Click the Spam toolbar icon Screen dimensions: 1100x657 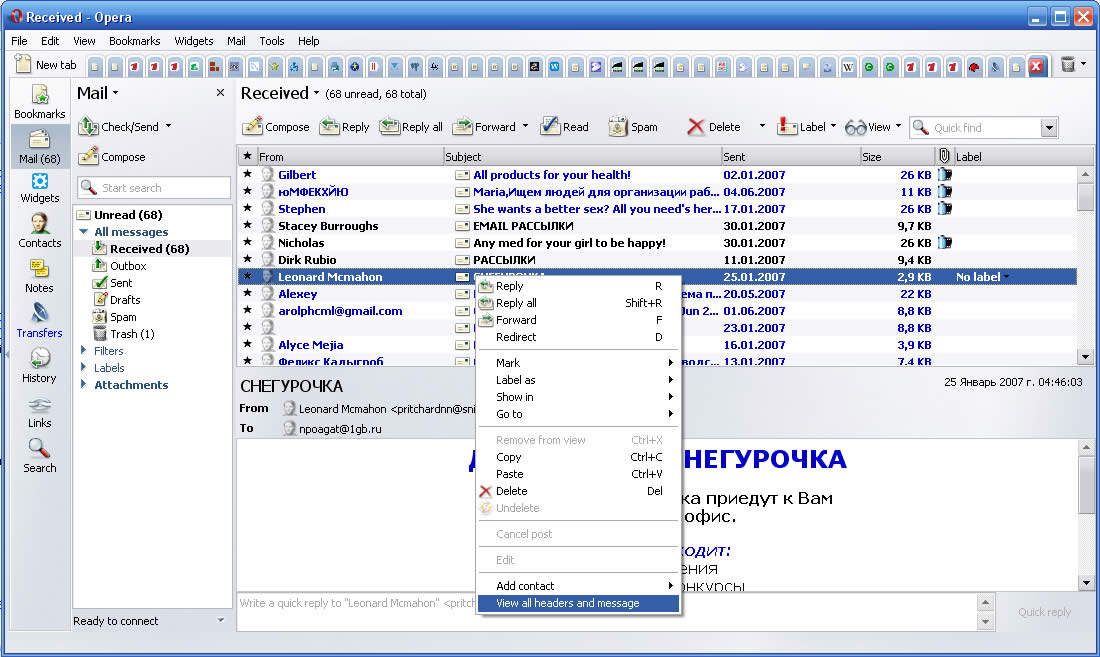coord(632,127)
